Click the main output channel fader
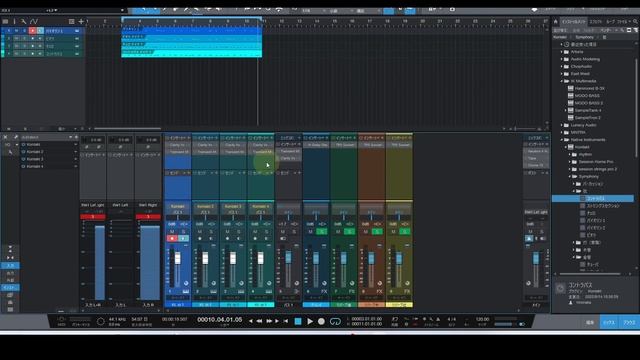 [x=536, y=258]
